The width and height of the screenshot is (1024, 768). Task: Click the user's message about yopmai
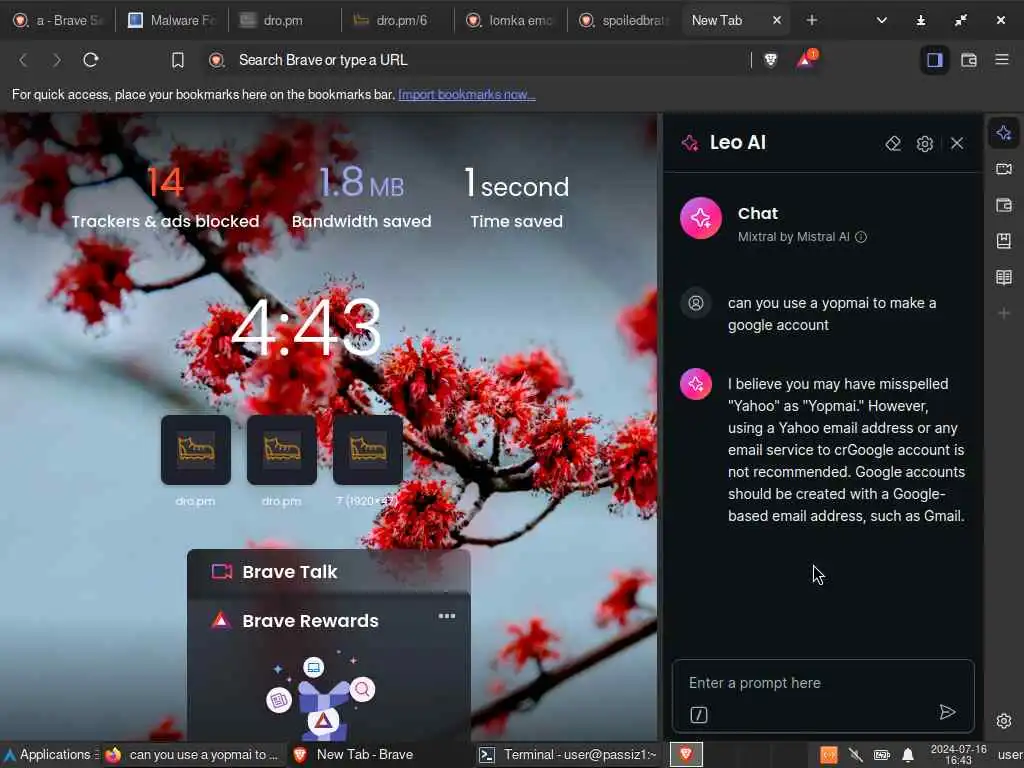tap(832, 314)
